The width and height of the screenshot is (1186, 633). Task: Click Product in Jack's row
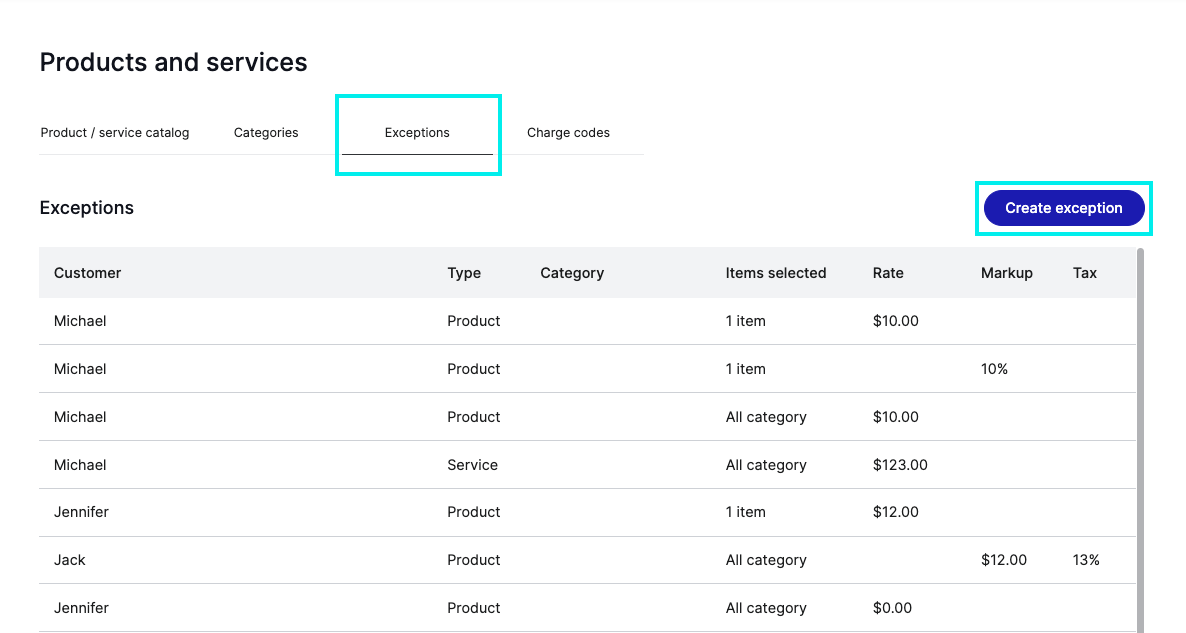tap(473, 560)
